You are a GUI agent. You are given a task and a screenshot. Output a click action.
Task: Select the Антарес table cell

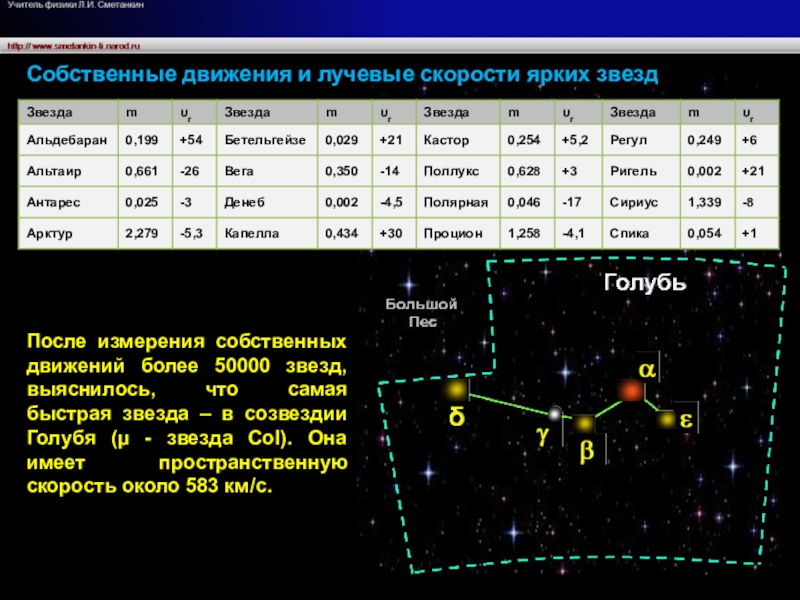[x=68, y=202]
